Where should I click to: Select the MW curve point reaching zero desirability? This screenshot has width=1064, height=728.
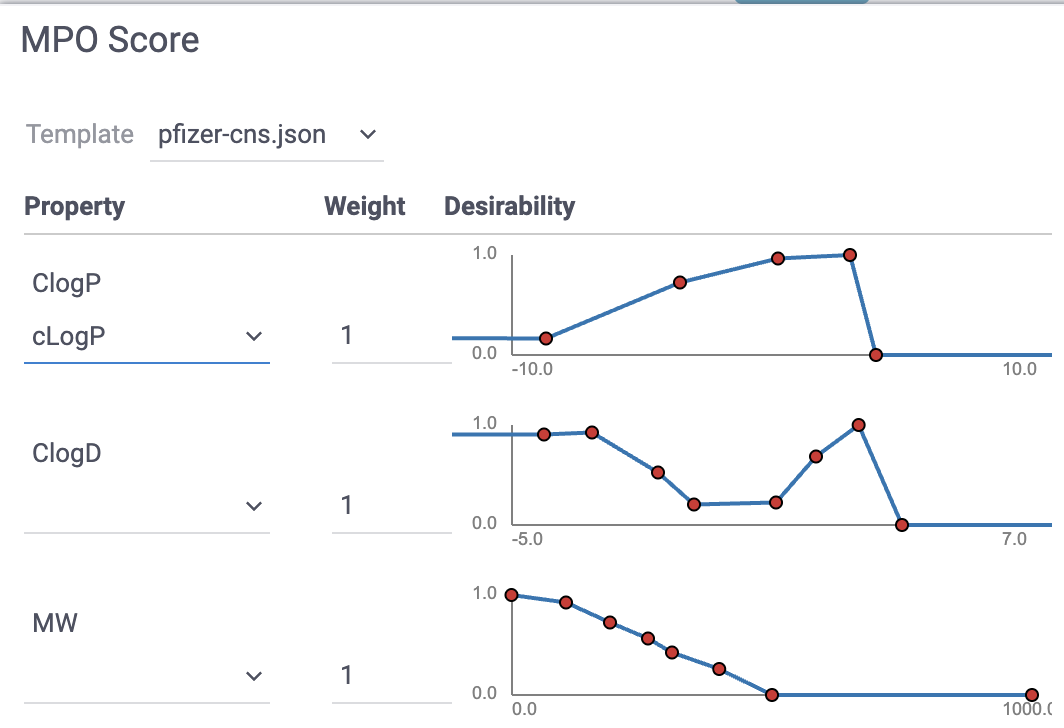click(x=772, y=695)
